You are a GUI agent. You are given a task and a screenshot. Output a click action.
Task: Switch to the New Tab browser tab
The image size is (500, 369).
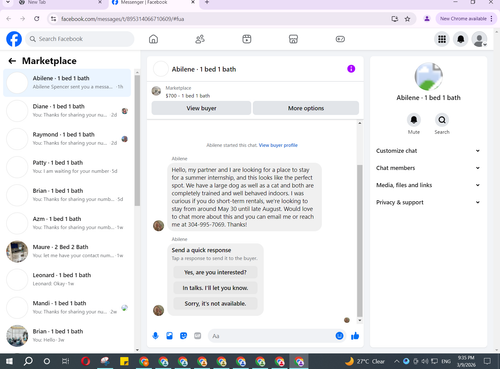coord(60,3)
